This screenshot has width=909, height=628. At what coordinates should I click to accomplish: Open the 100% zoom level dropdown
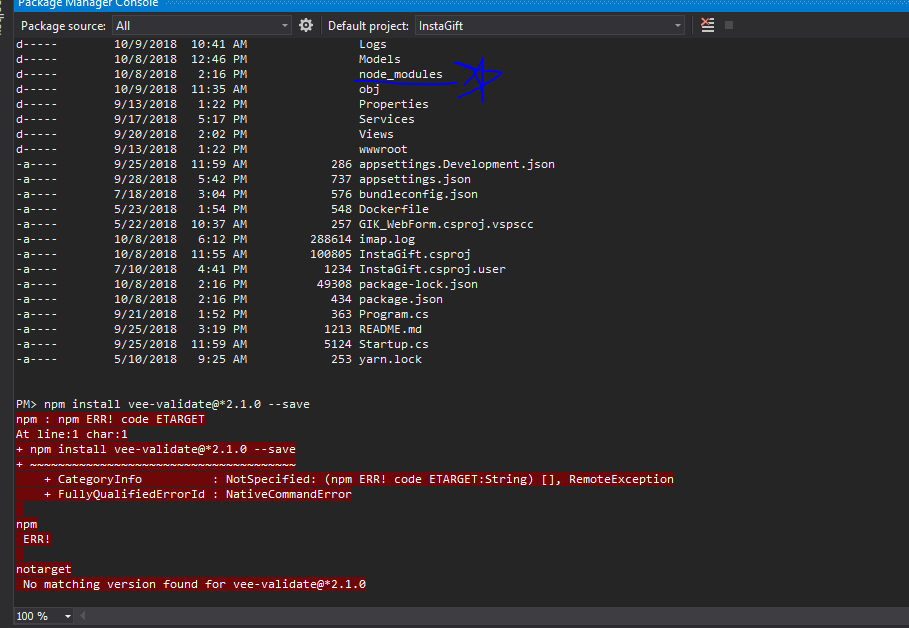pyautogui.click(x=38, y=615)
